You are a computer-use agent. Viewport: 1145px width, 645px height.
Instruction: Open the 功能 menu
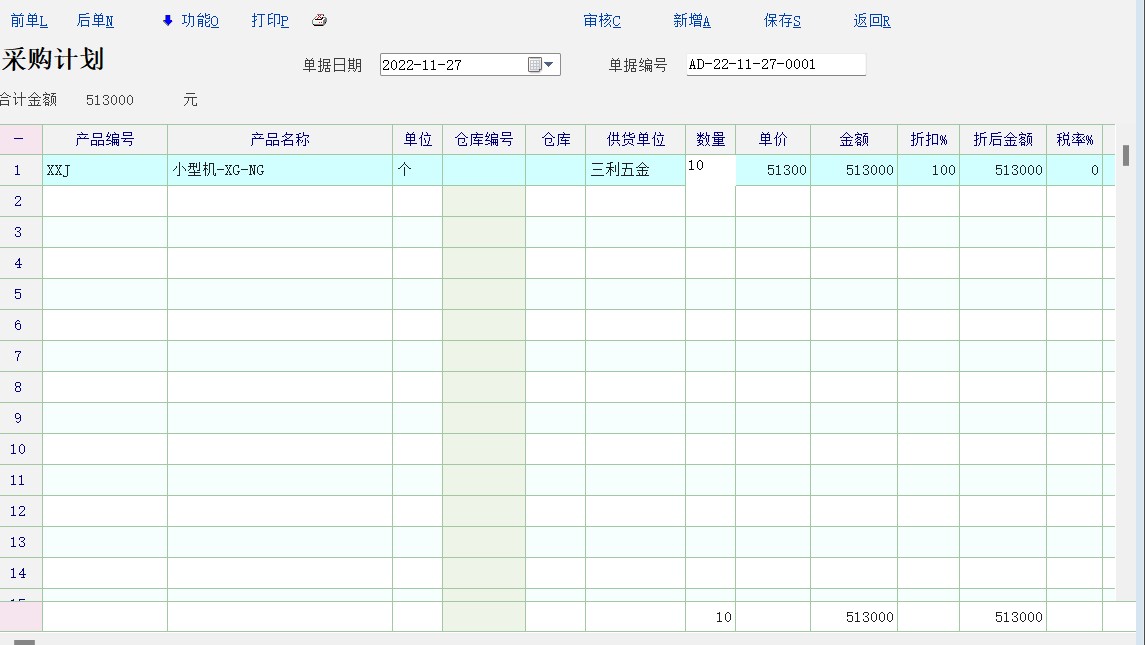(199, 21)
